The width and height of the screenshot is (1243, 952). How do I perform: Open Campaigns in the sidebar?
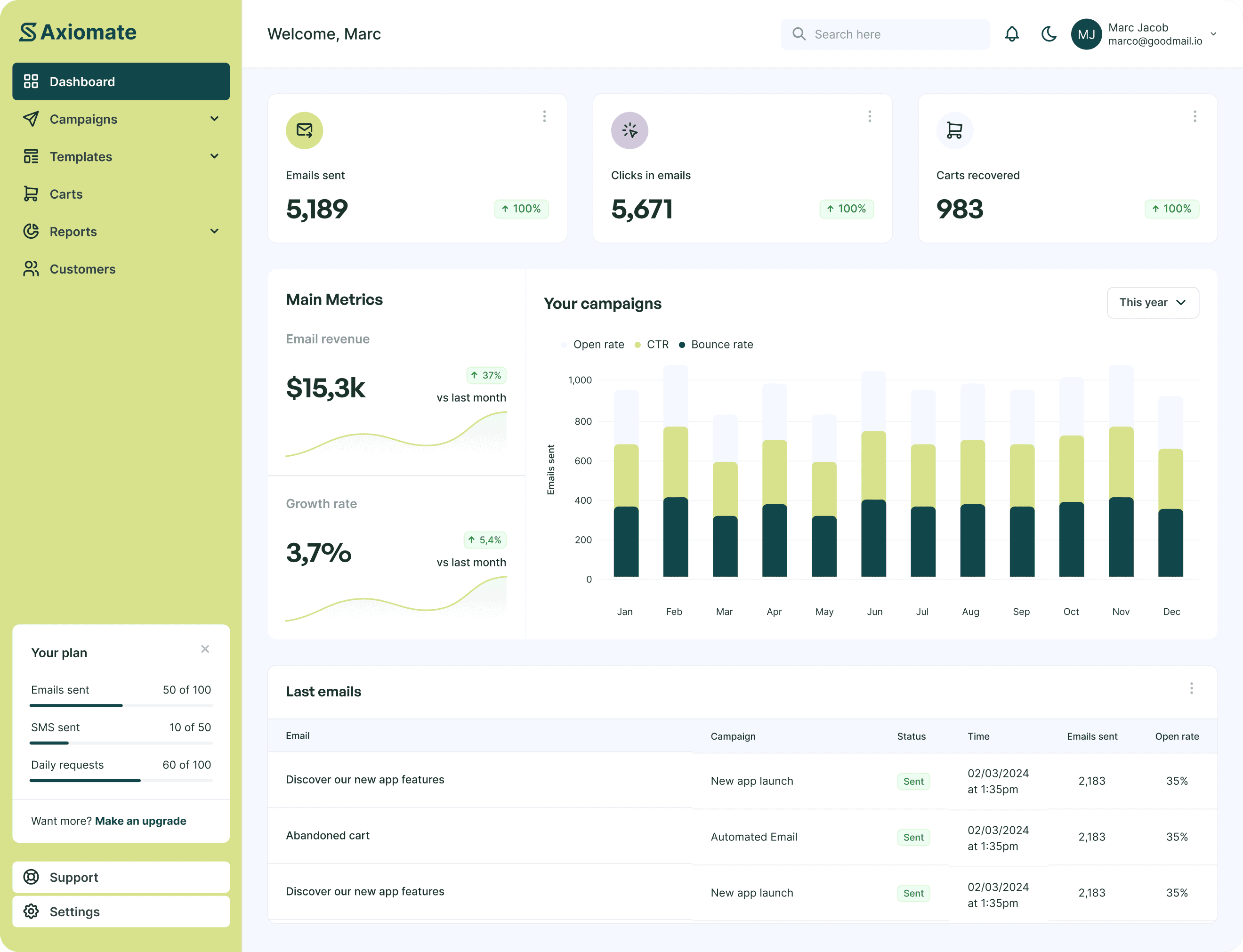tap(121, 119)
